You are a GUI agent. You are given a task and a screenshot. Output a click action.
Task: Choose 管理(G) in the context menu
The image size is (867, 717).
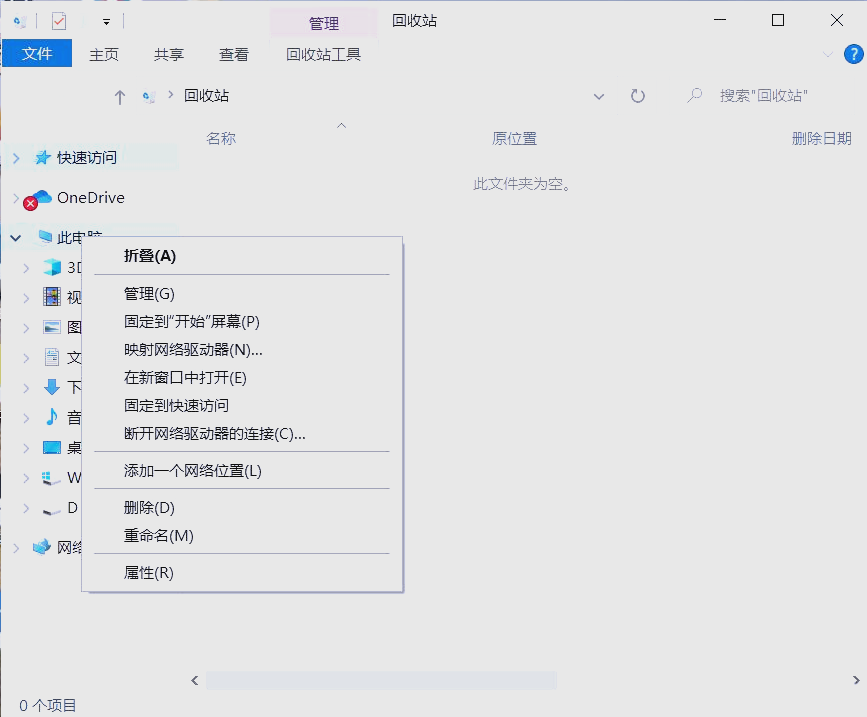242,294
